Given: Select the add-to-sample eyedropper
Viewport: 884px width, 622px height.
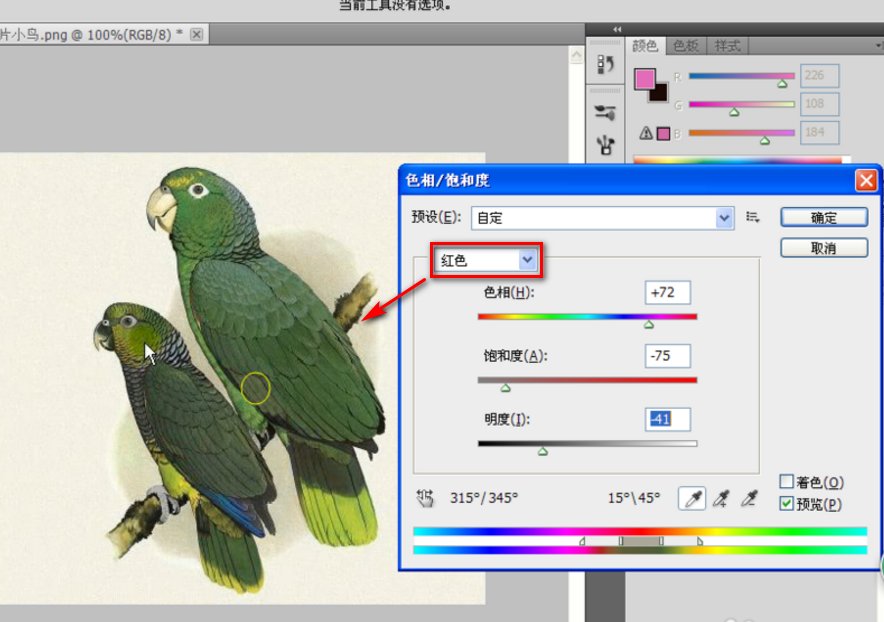Looking at the screenshot, I should 720,499.
